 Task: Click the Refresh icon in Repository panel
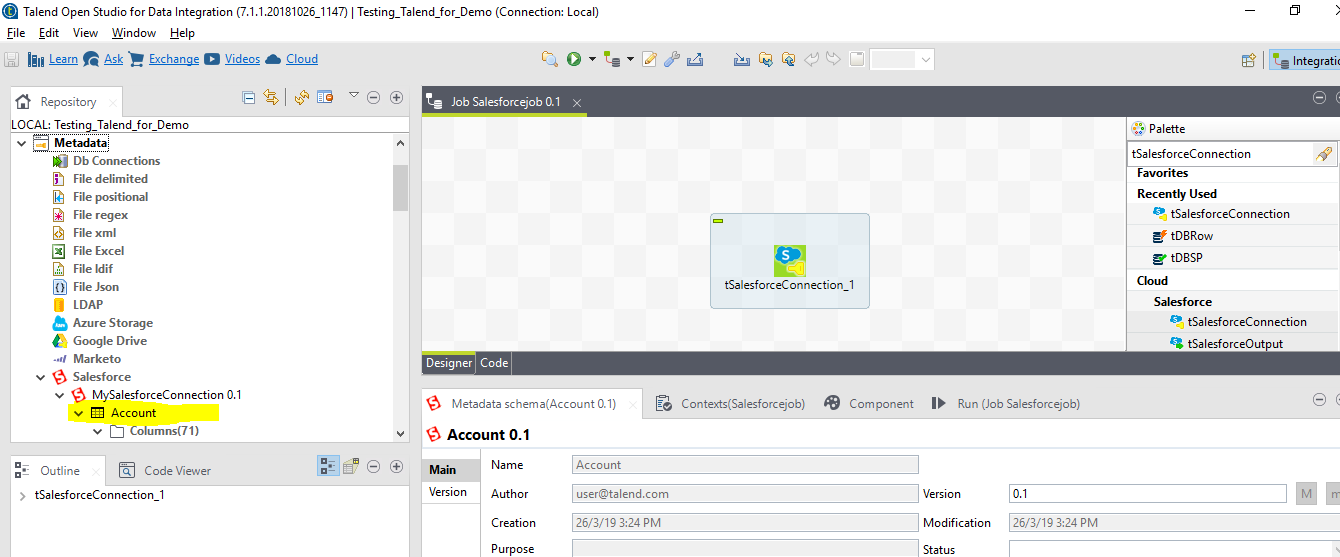point(301,97)
